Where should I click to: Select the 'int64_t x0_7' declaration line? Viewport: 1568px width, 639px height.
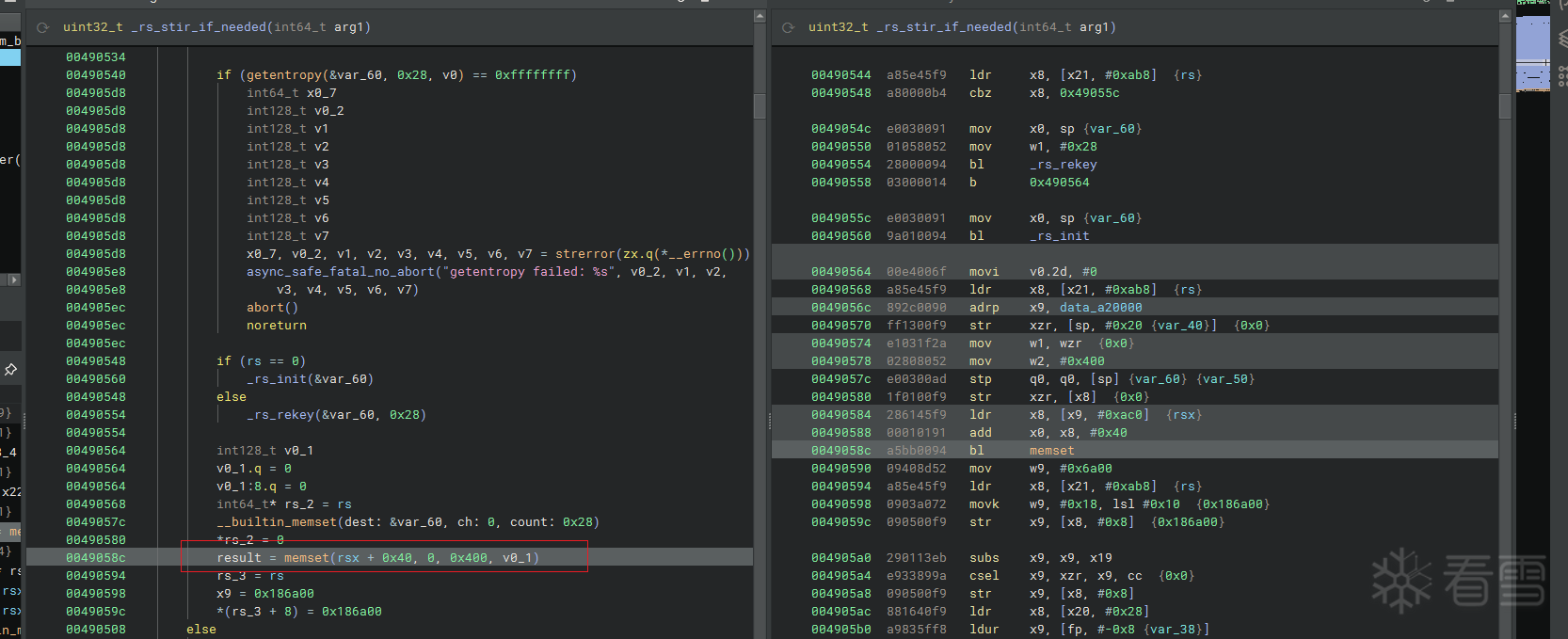[x=292, y=93]
